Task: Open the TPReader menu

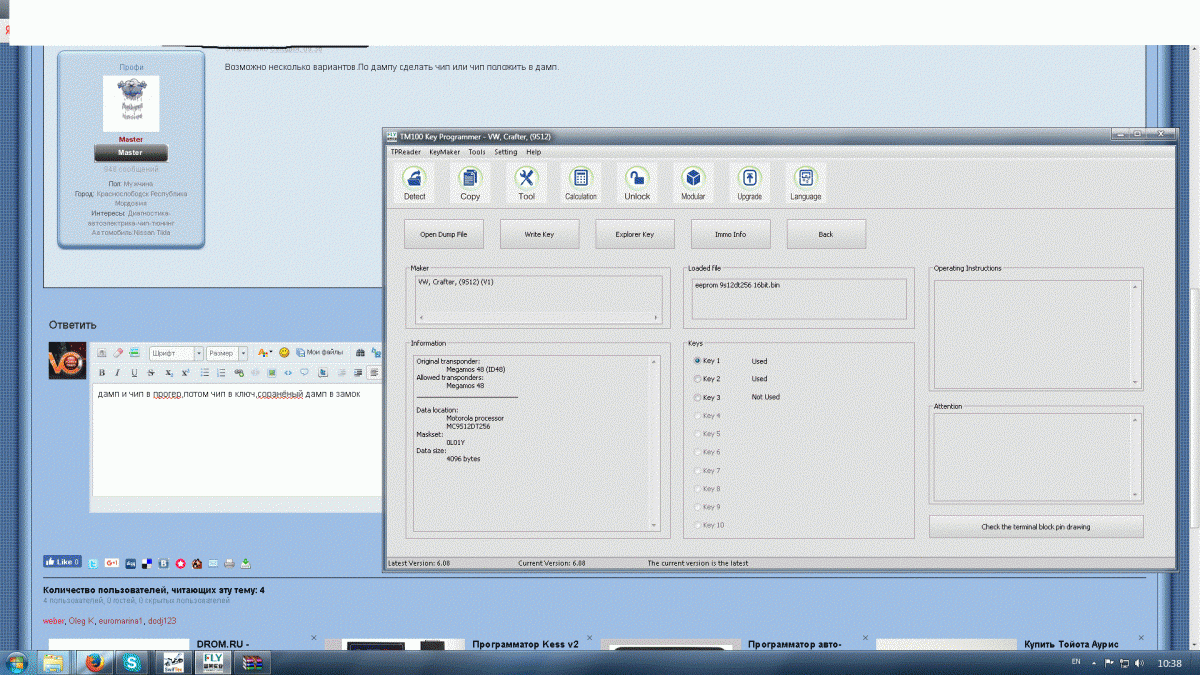Action: tap(405, 152)
